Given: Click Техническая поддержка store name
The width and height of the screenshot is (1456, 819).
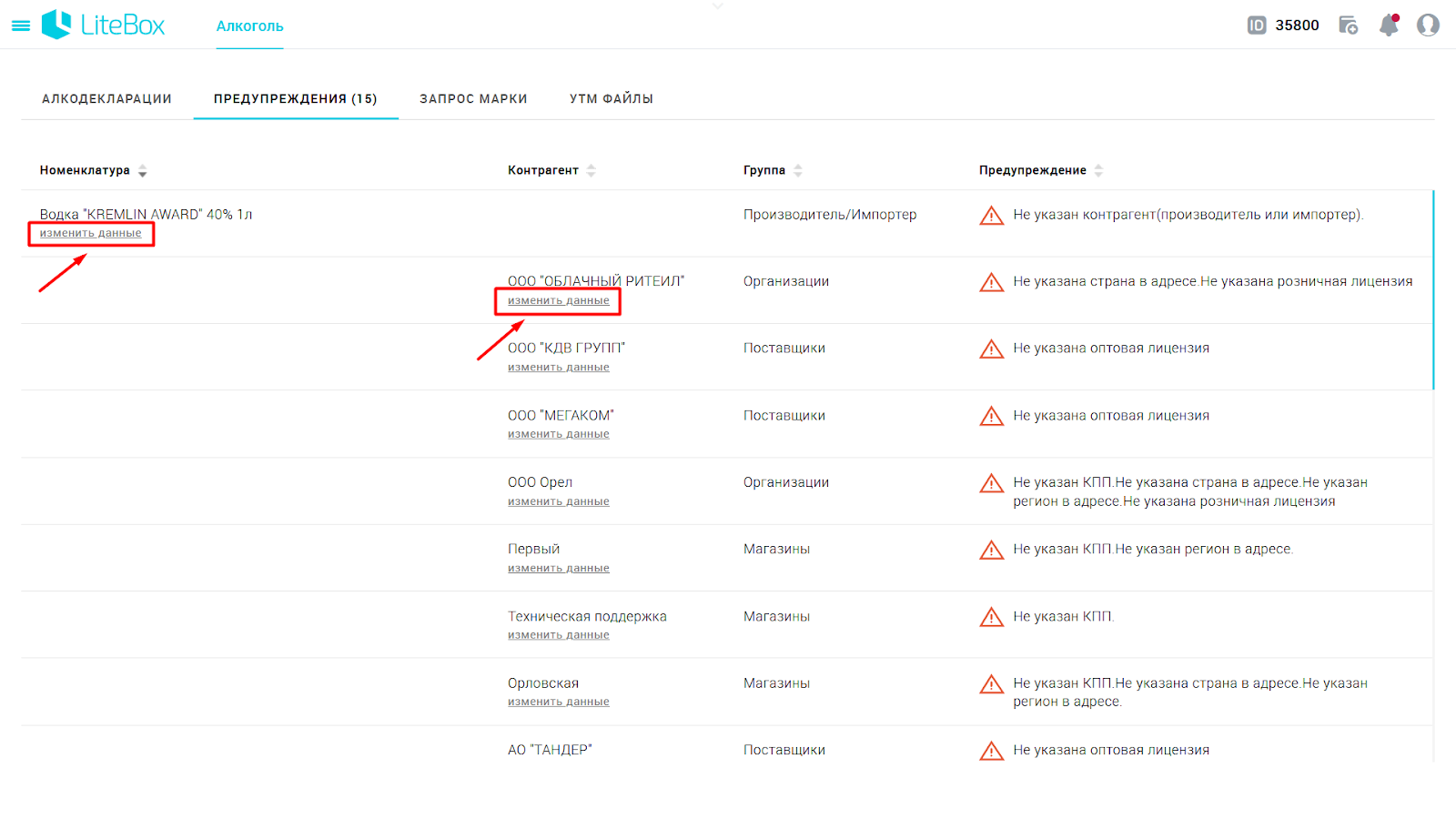Looking at the screenshot, I should [587, 617].
